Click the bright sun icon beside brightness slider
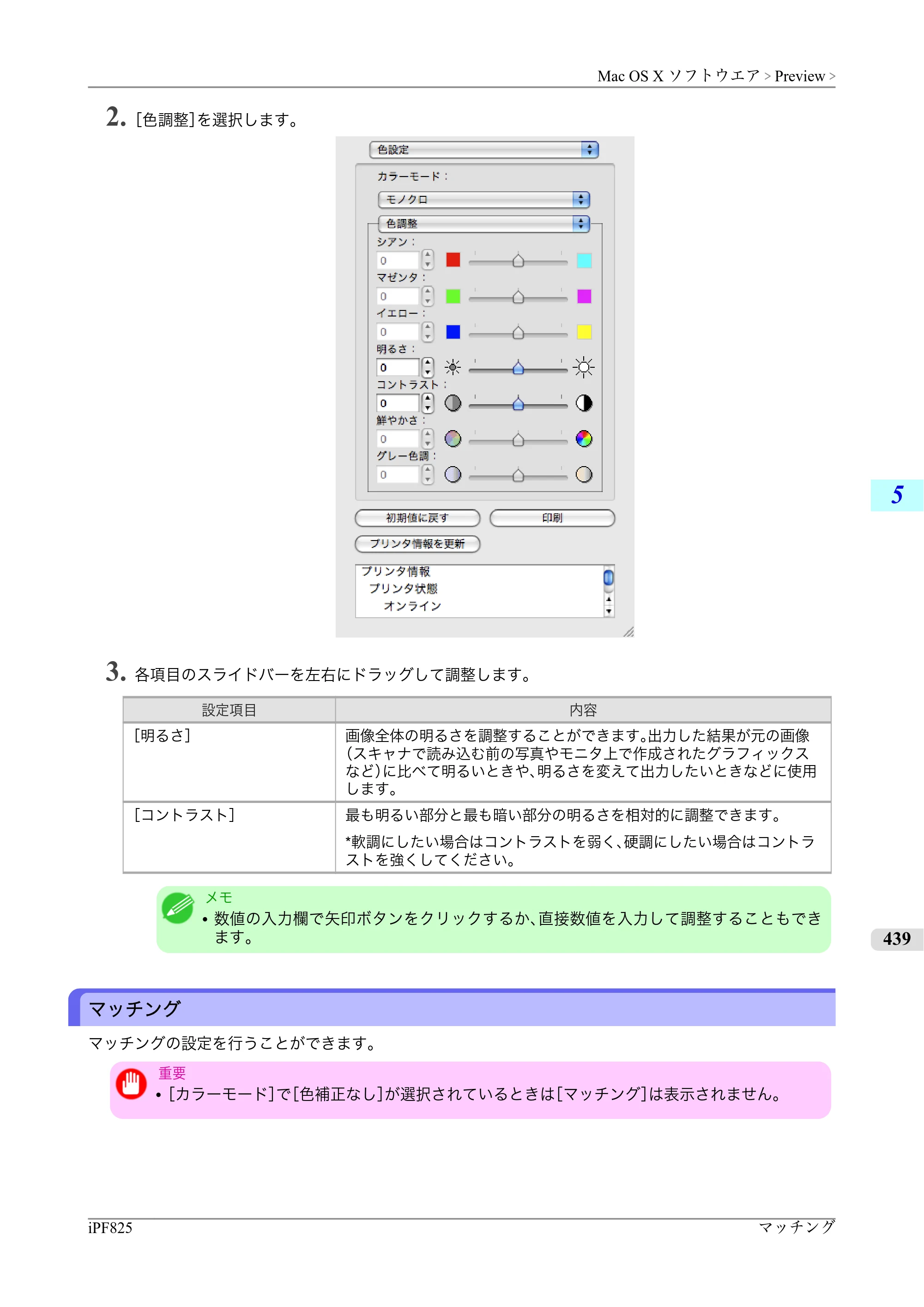 [x=584, y=368]
